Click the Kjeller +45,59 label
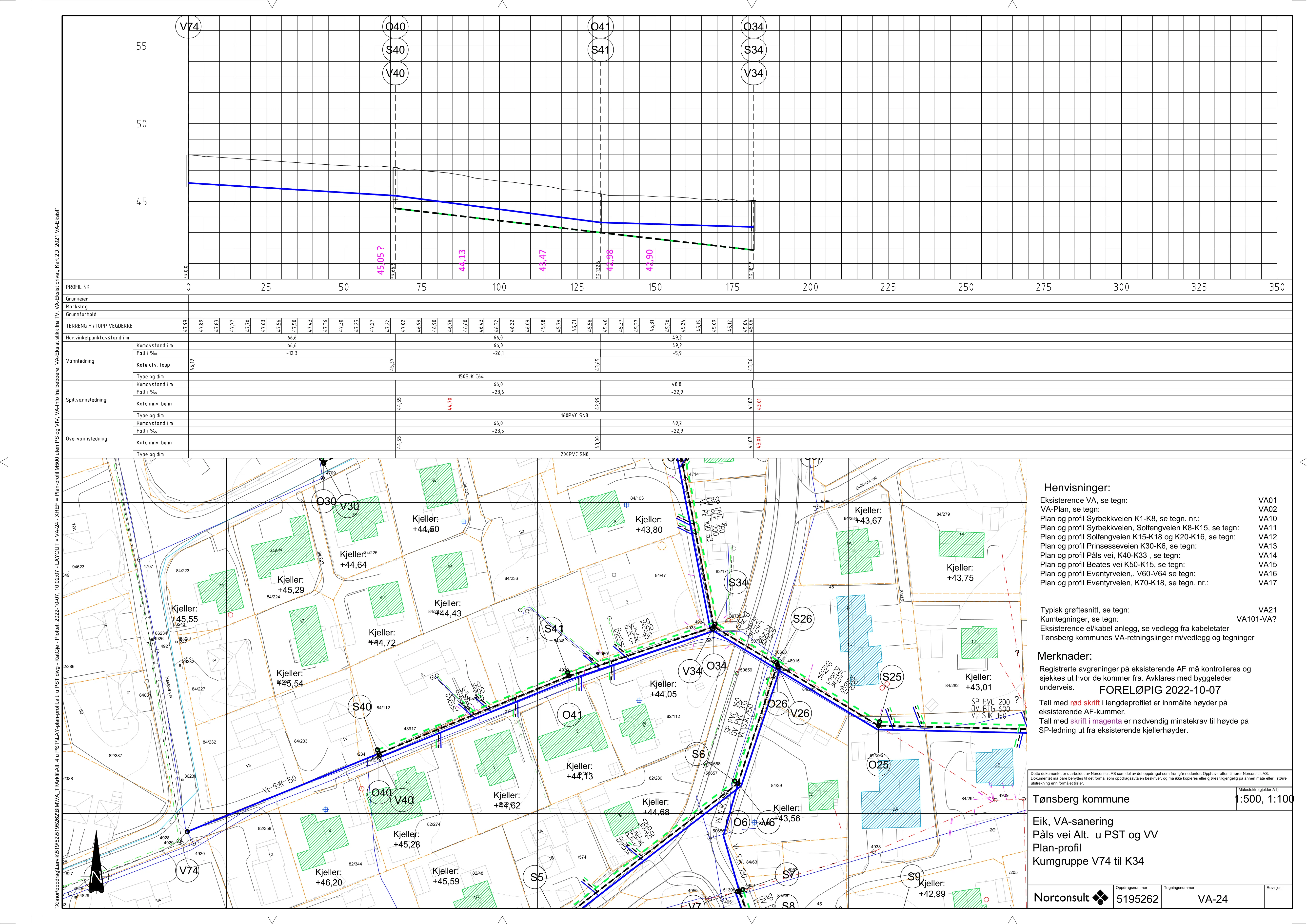 point(445,876)
